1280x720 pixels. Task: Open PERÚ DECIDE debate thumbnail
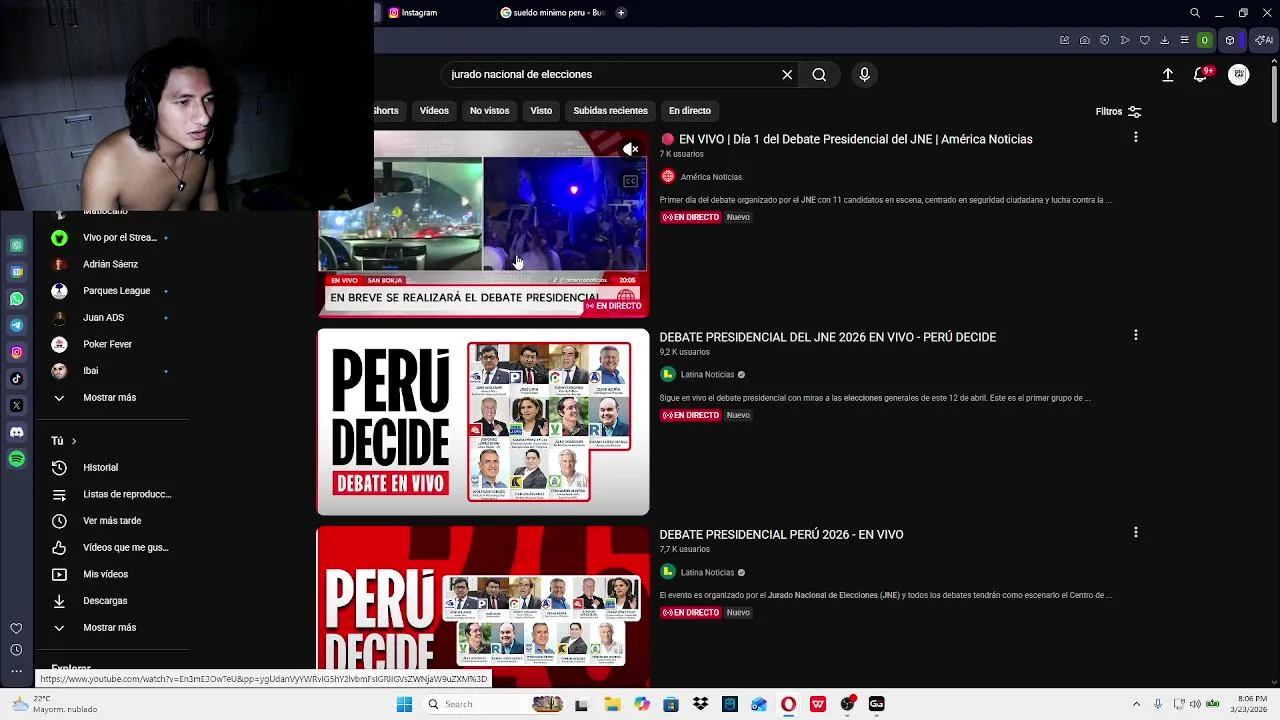483,422
